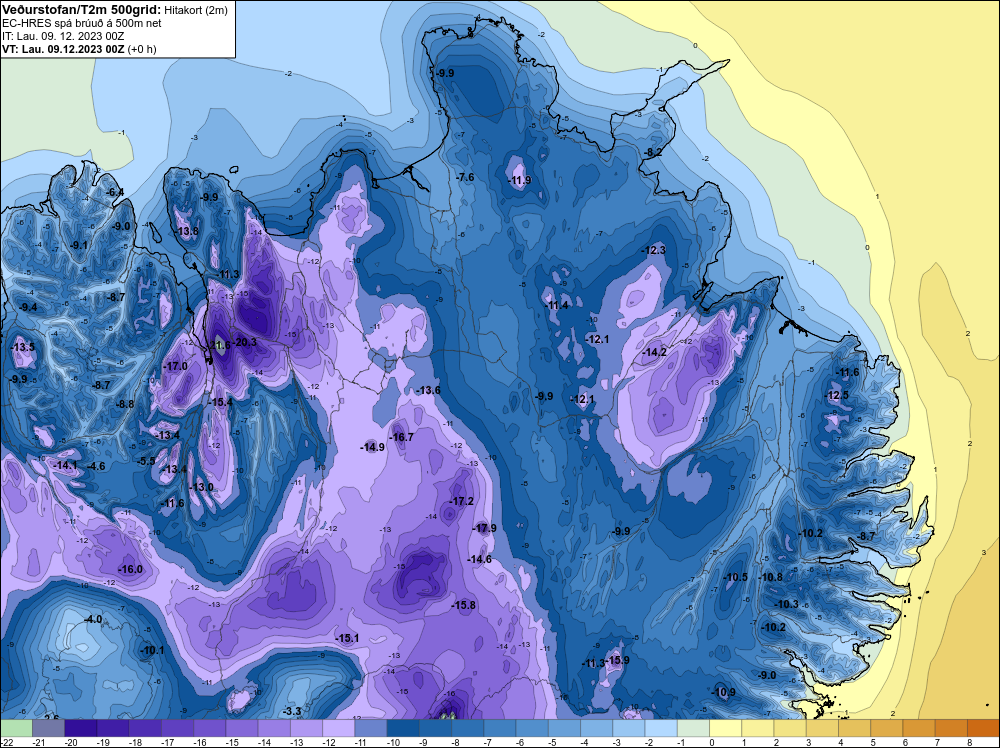Click the -7 legend swatch
This screenshot has height=748, width=1000.
coord(500,728)
